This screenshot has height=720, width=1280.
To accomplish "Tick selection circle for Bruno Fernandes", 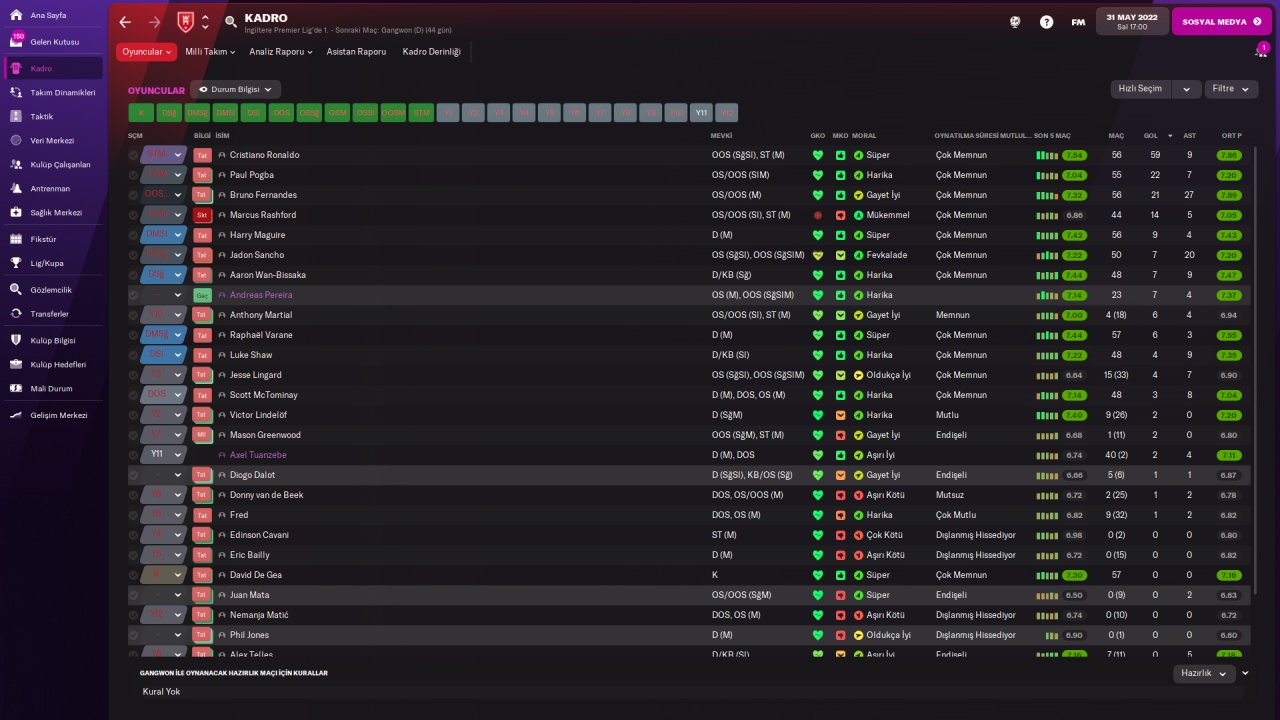I will [134, 195].
